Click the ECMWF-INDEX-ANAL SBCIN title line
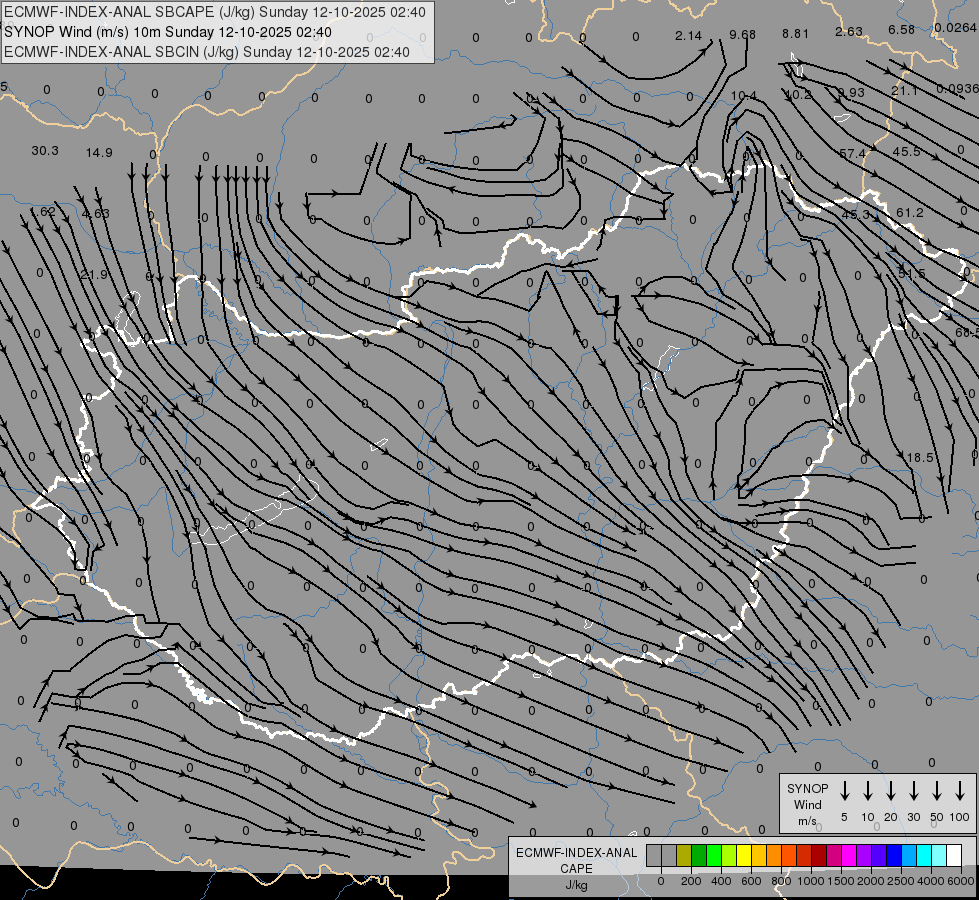Image resolution: width=979 pixels, height=900 pixels. (207, 52)
